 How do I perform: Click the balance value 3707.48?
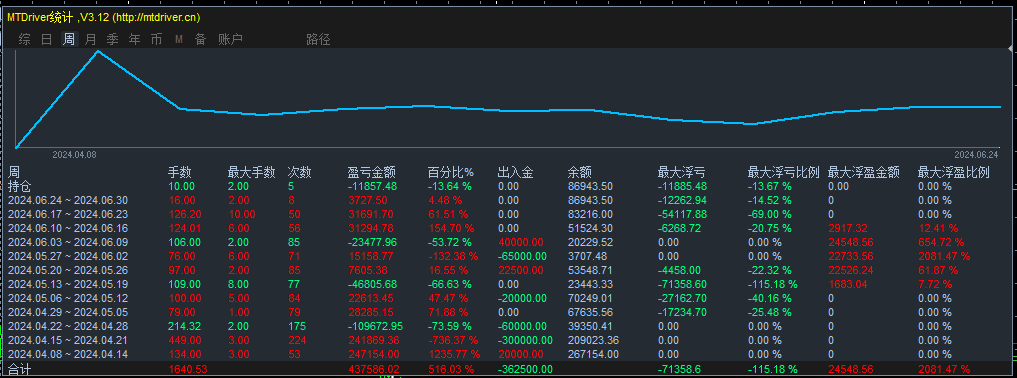pyautogui.click(x=586, y=256)
